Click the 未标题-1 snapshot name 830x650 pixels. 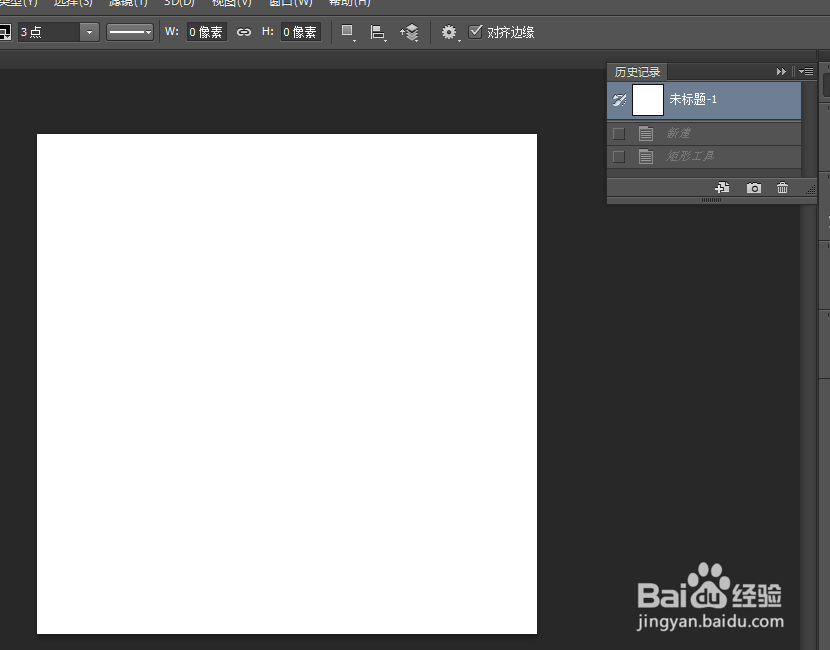coord(693,100)
